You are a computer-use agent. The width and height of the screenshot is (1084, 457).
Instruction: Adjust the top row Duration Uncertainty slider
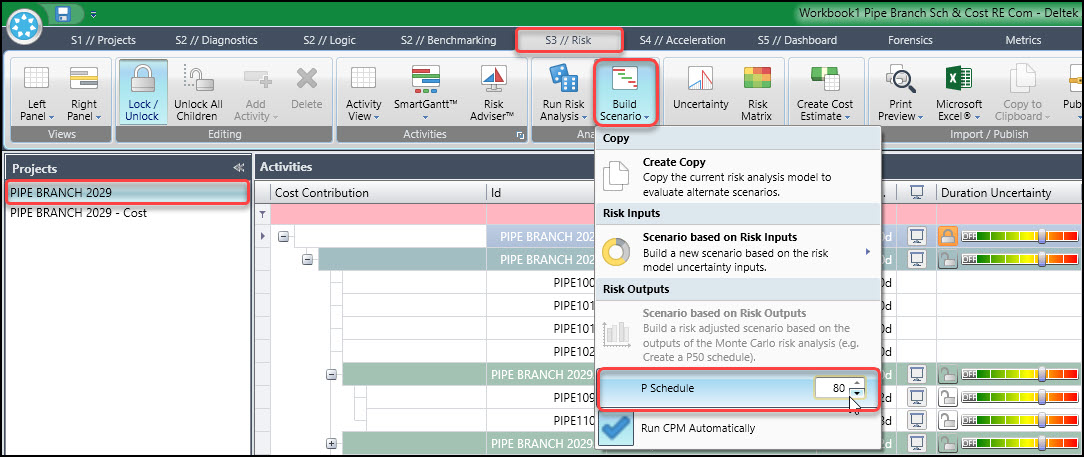[x=1042, y=236]
